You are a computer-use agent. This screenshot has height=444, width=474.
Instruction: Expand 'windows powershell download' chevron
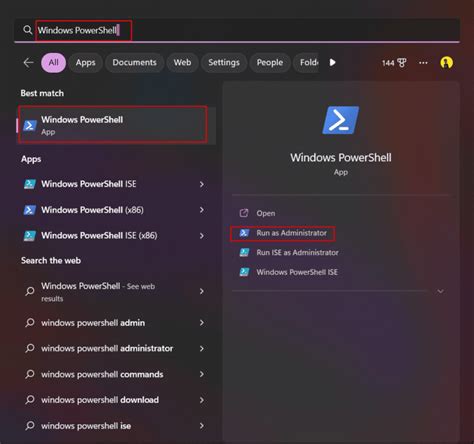pyautogui.click(x=202, y=400)
